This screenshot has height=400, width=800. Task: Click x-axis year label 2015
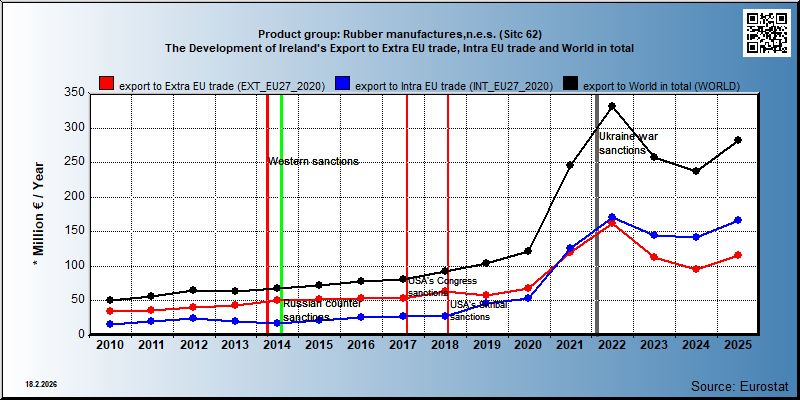pos(319,345)
